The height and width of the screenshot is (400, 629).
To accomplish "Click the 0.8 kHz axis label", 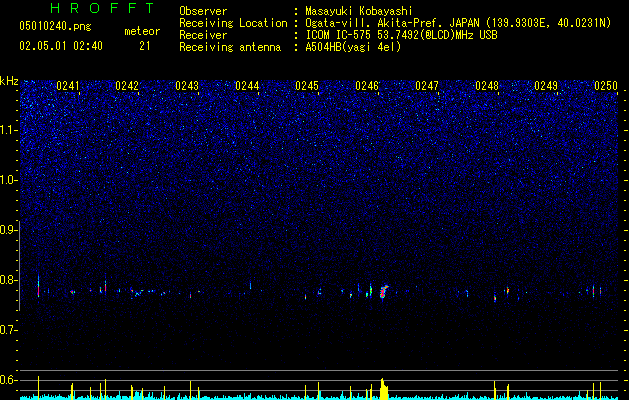I will tap(8, 280).
